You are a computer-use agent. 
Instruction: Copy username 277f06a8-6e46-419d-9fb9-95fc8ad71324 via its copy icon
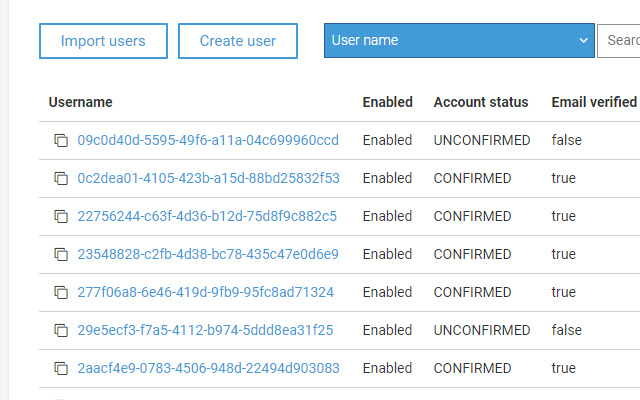[x=61, y=292]
